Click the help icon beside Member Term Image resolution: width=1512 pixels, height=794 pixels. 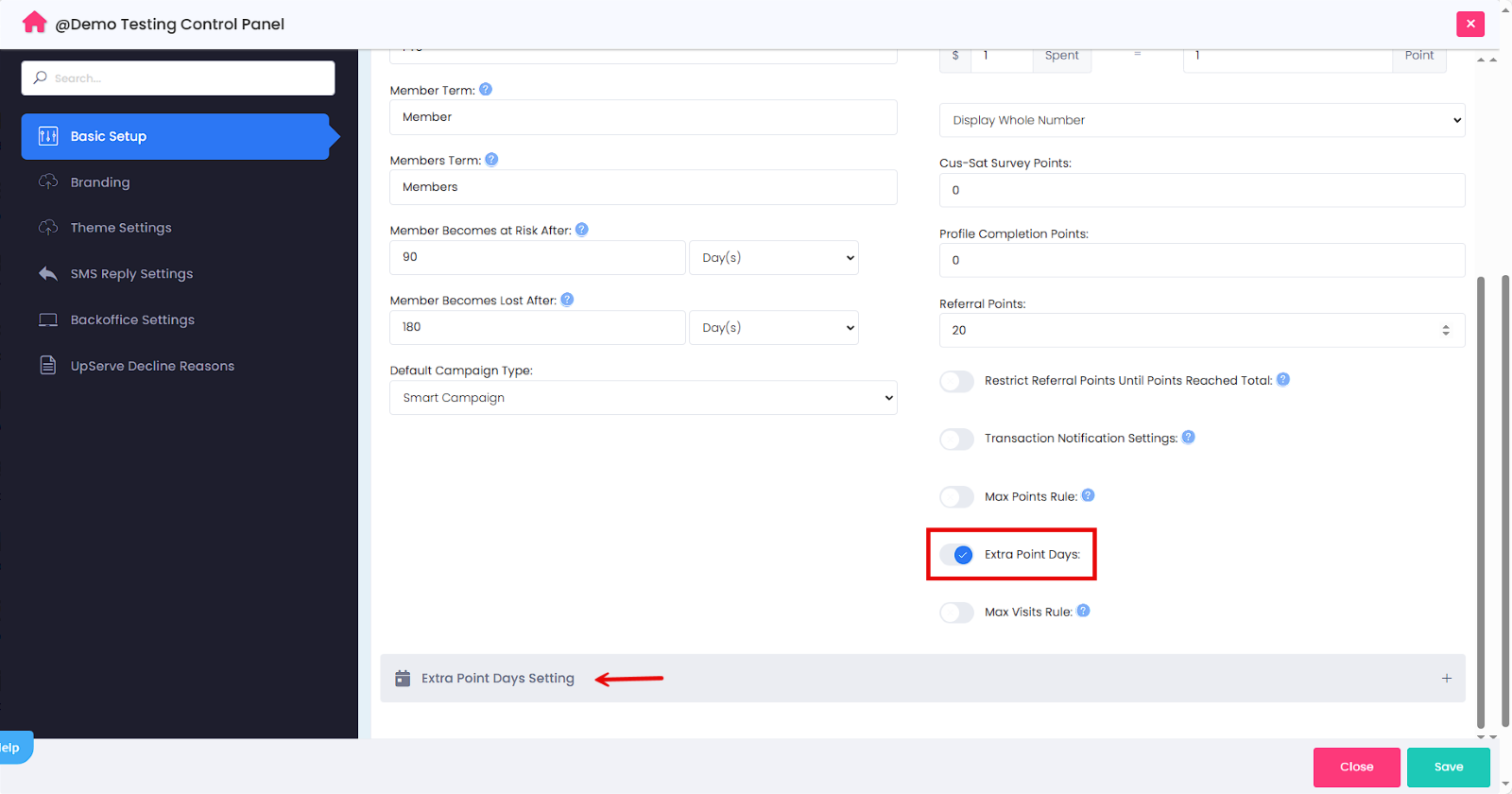point(486,89)
